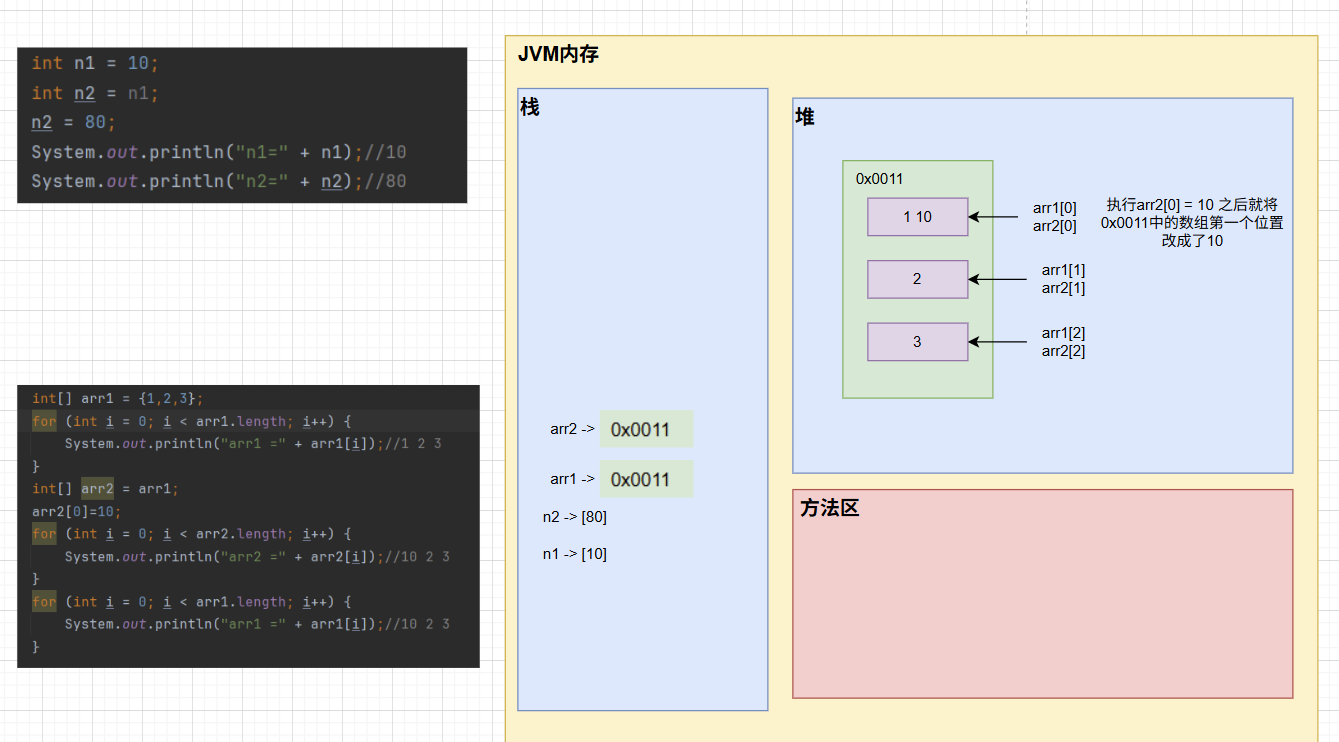Click the 0x0011 address label inside the heap
Screen dimensions: 1339x742
(879, 179)
